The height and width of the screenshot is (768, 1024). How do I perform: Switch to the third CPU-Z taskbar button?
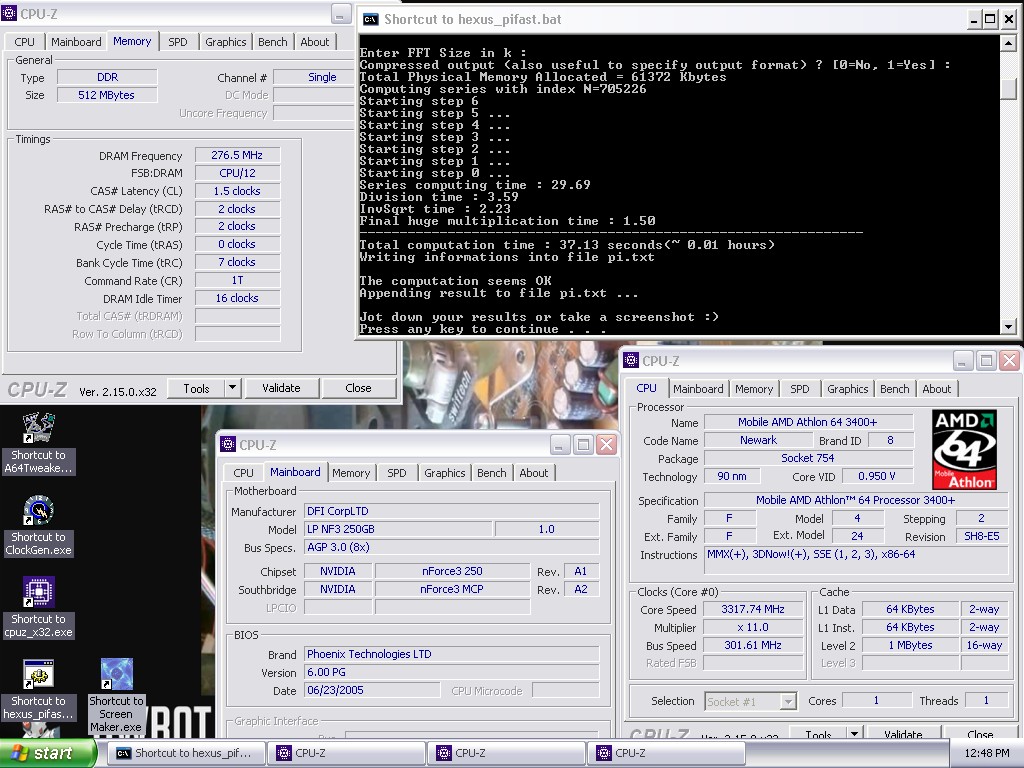point(667,753)
